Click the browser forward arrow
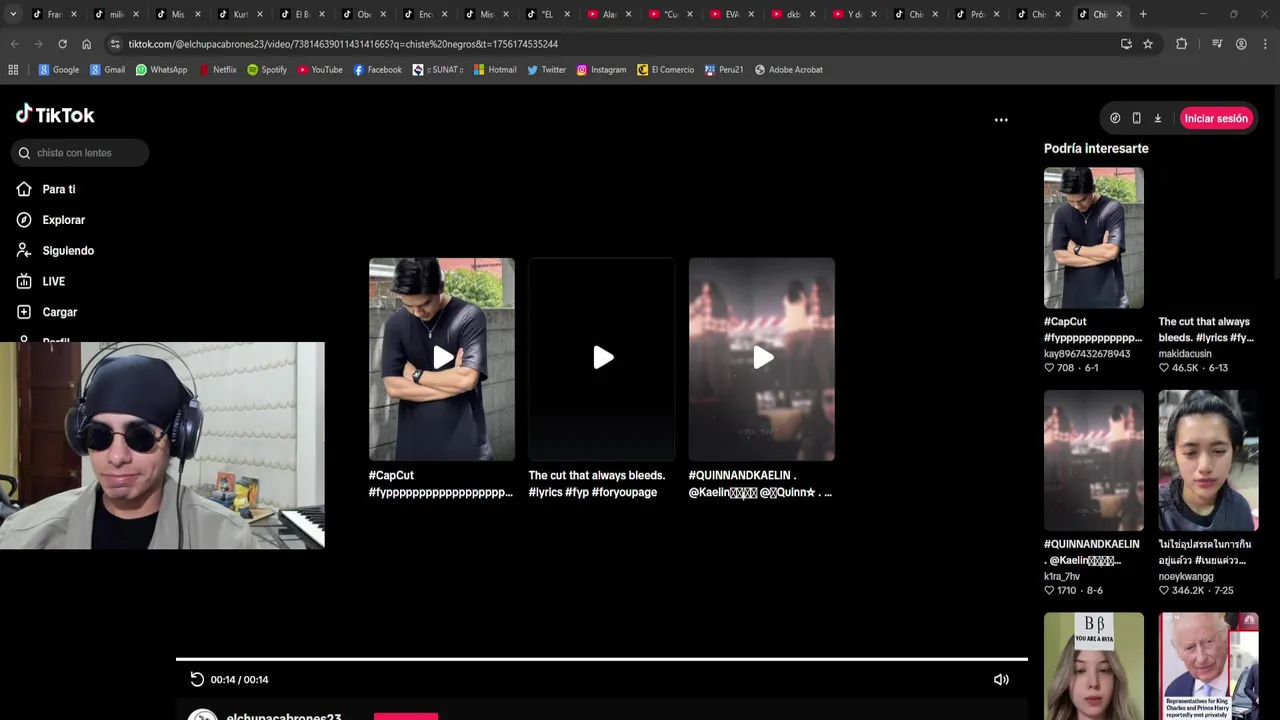1280x720 pixels. 38,44
